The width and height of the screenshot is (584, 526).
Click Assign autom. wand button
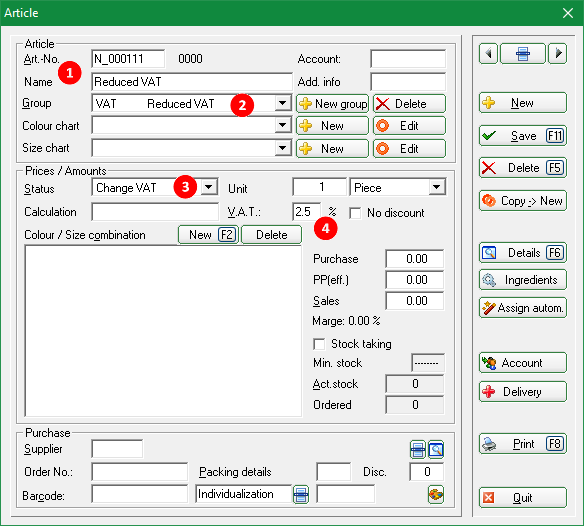coord(523,308)
